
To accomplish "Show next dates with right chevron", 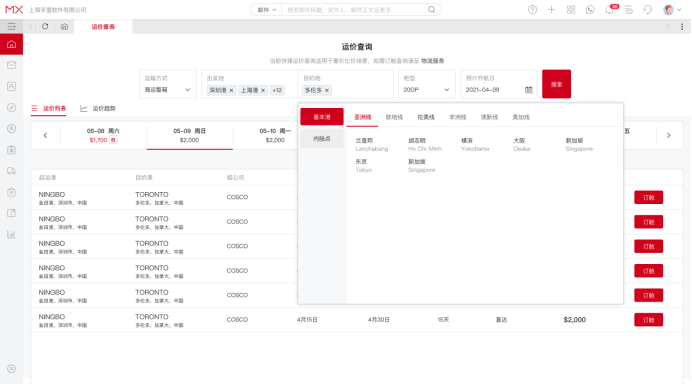I will [669, 136].
